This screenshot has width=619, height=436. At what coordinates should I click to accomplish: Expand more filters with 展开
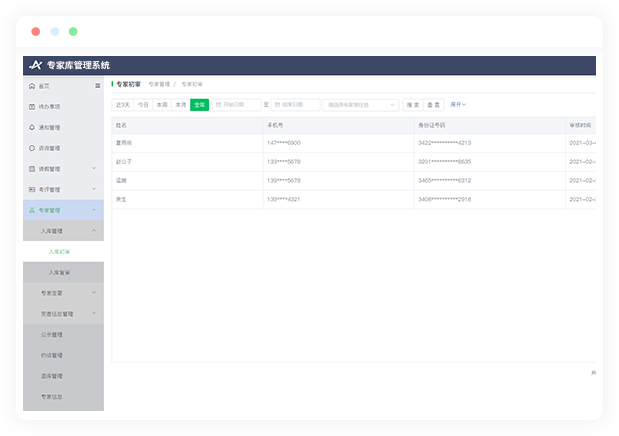[458, 104]
